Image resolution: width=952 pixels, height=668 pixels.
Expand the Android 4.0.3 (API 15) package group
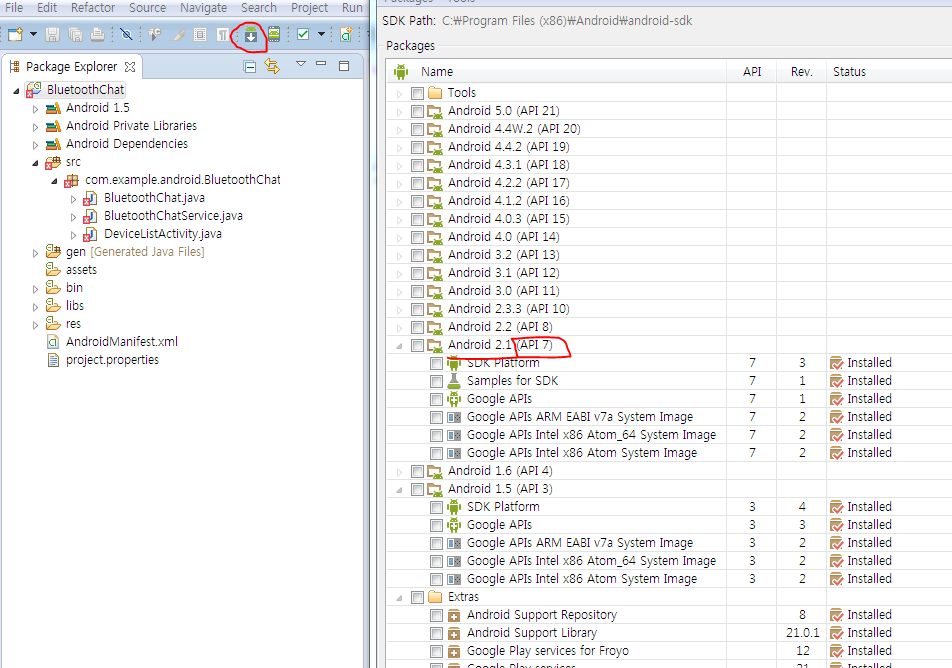tap(399, 219)
